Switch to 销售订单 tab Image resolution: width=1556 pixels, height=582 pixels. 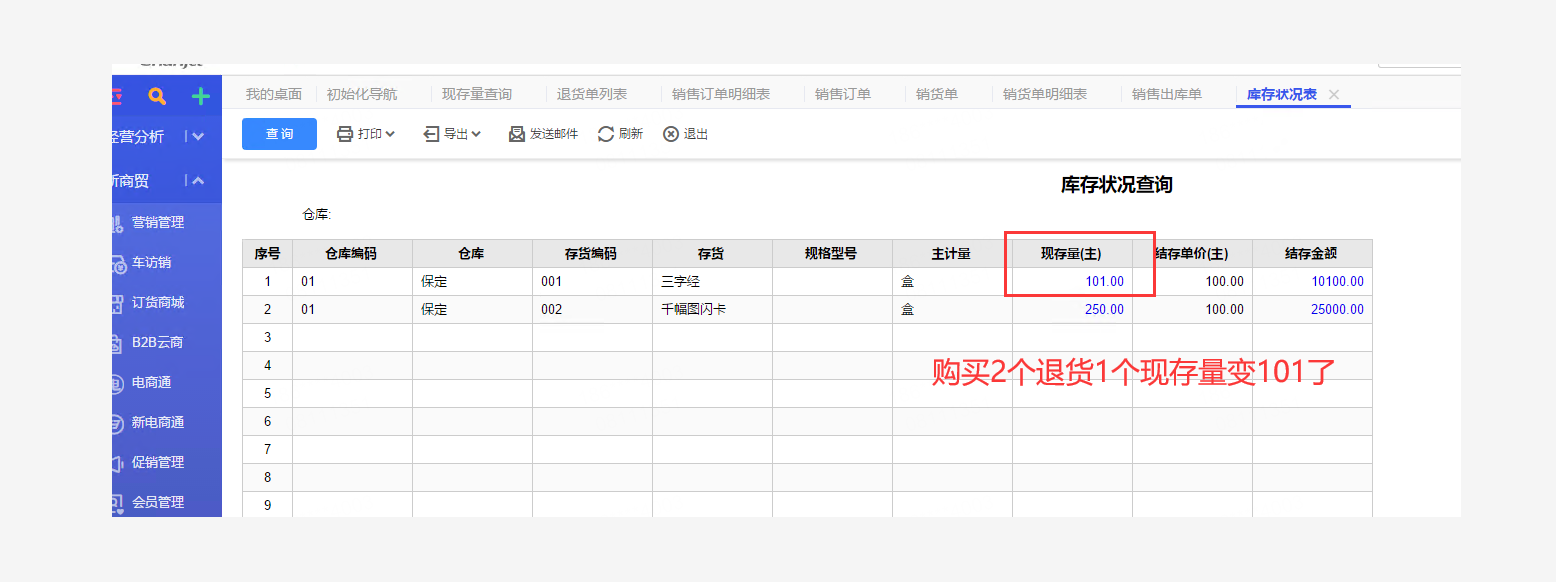[x=843, y=94]
